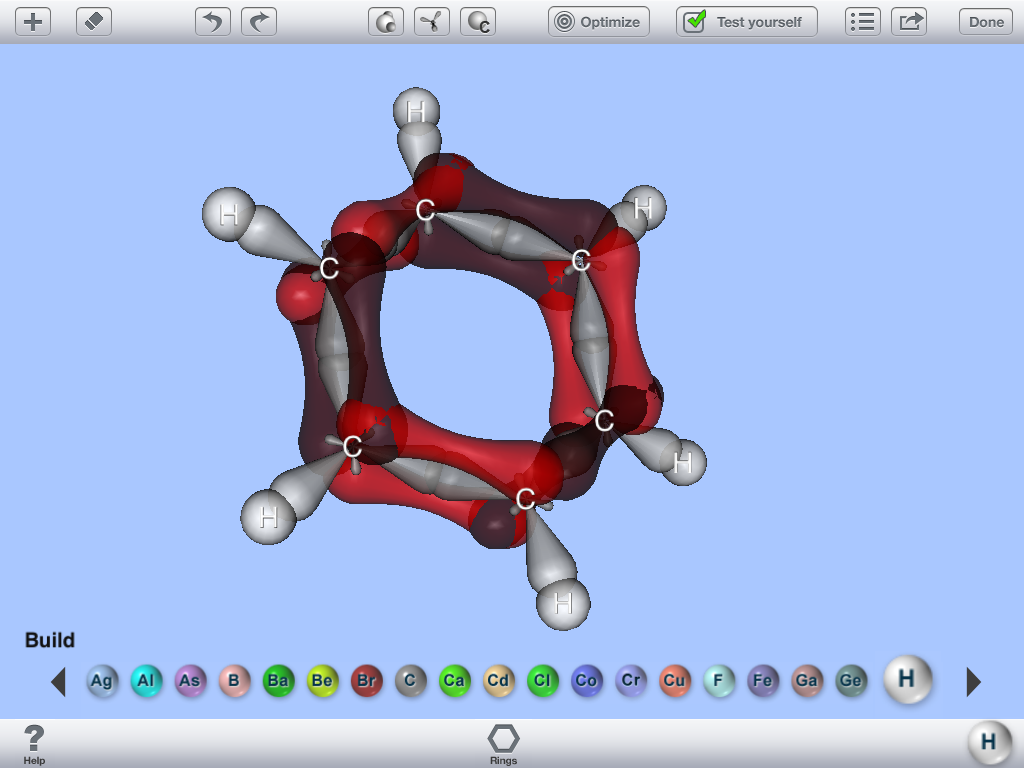Open the element substitution tool
1024x768 pixels.
click(478, 21)
